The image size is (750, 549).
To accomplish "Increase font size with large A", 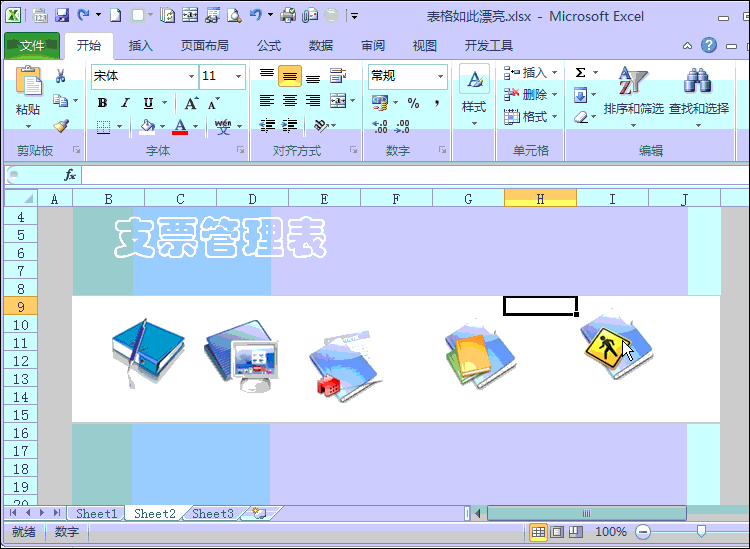I will (191, 103).
